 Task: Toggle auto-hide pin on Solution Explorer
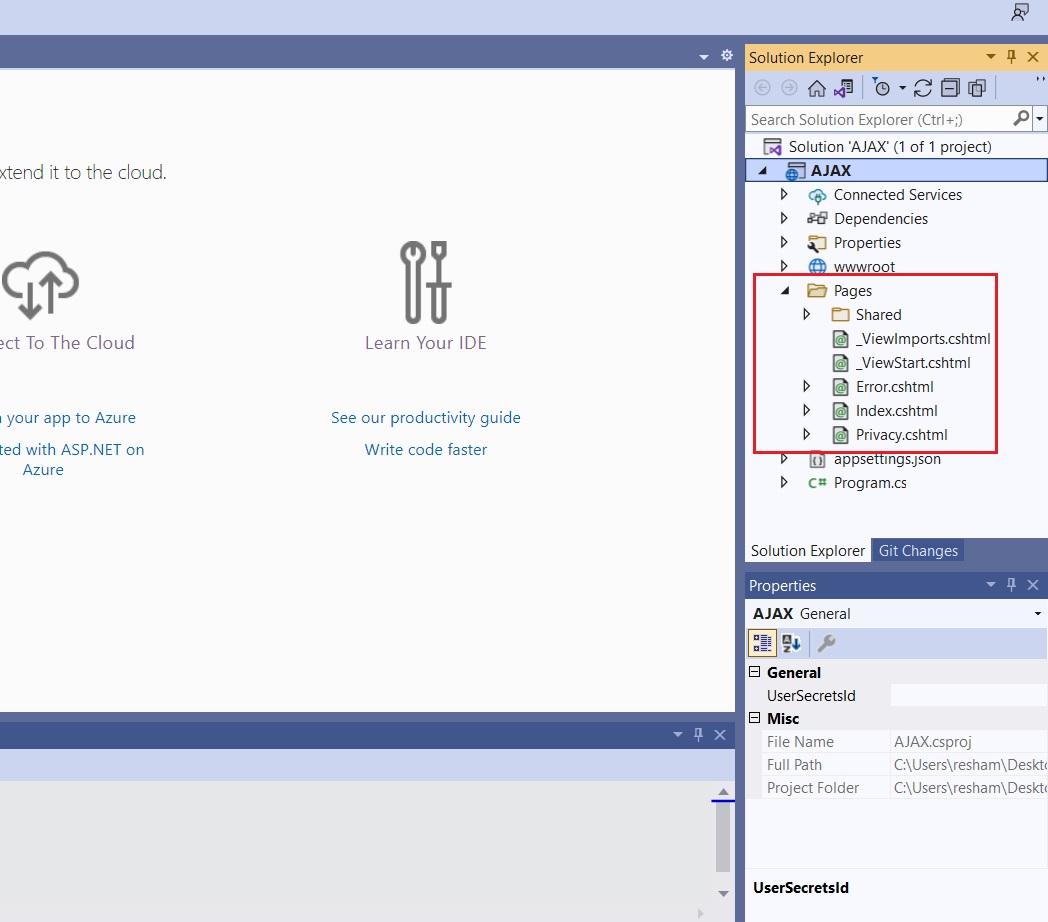1011,57
